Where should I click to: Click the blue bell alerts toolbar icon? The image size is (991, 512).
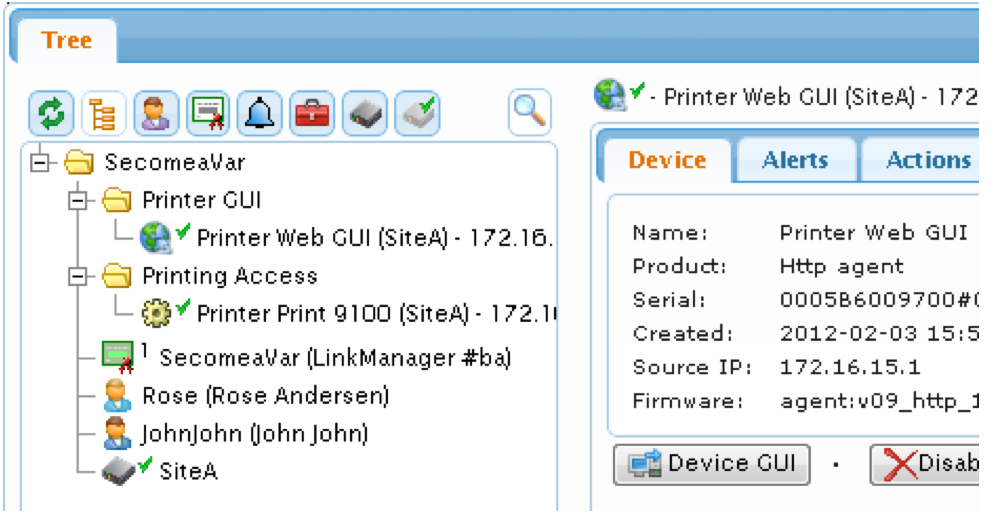tap(260, 114)
